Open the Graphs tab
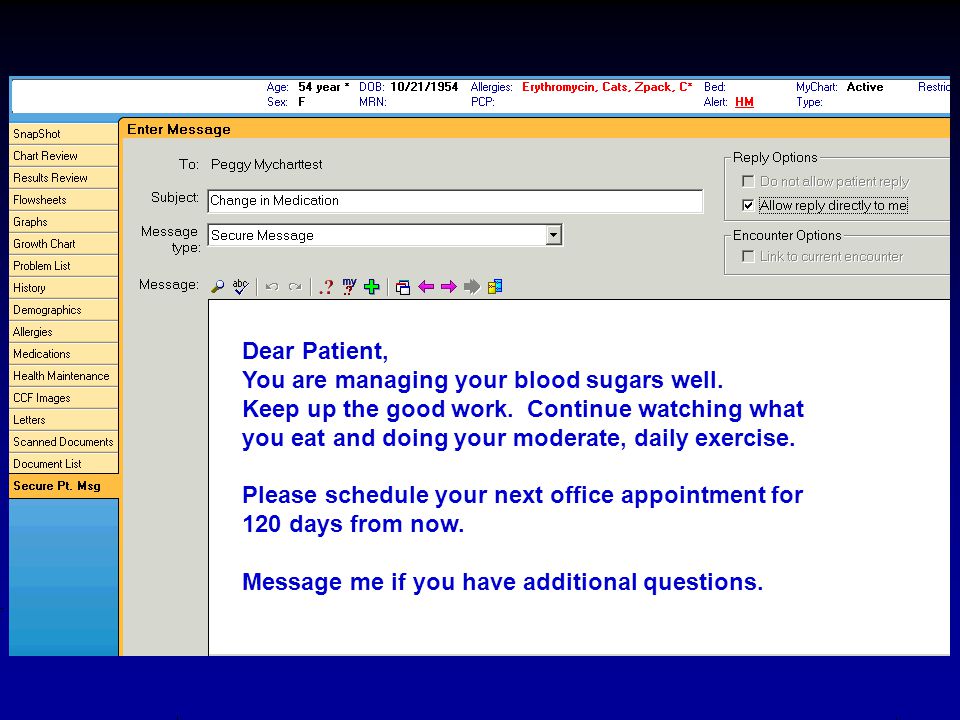 (x=64, y=222)
